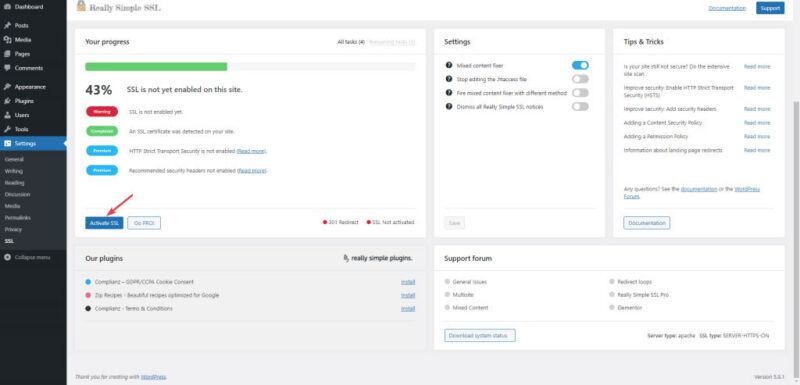Read more about the extensive site scan
800x385 pixels.
tap(757, 66)
